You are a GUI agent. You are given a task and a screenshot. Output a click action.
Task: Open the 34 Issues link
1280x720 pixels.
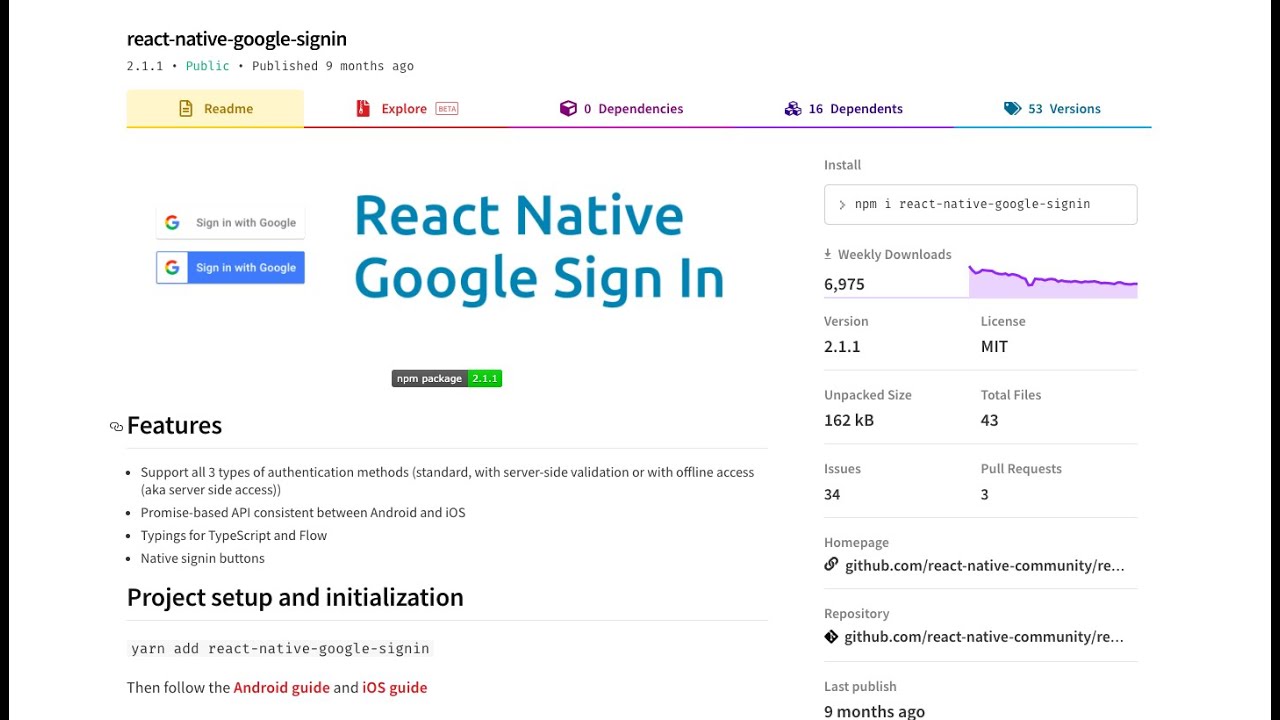pyautogui.click(x=832, y=494)
